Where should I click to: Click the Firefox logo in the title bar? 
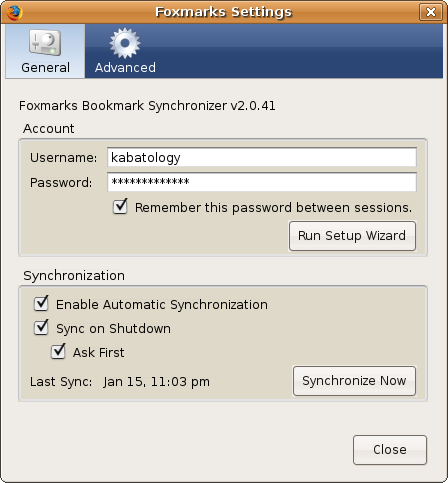(x=14, y=13)
